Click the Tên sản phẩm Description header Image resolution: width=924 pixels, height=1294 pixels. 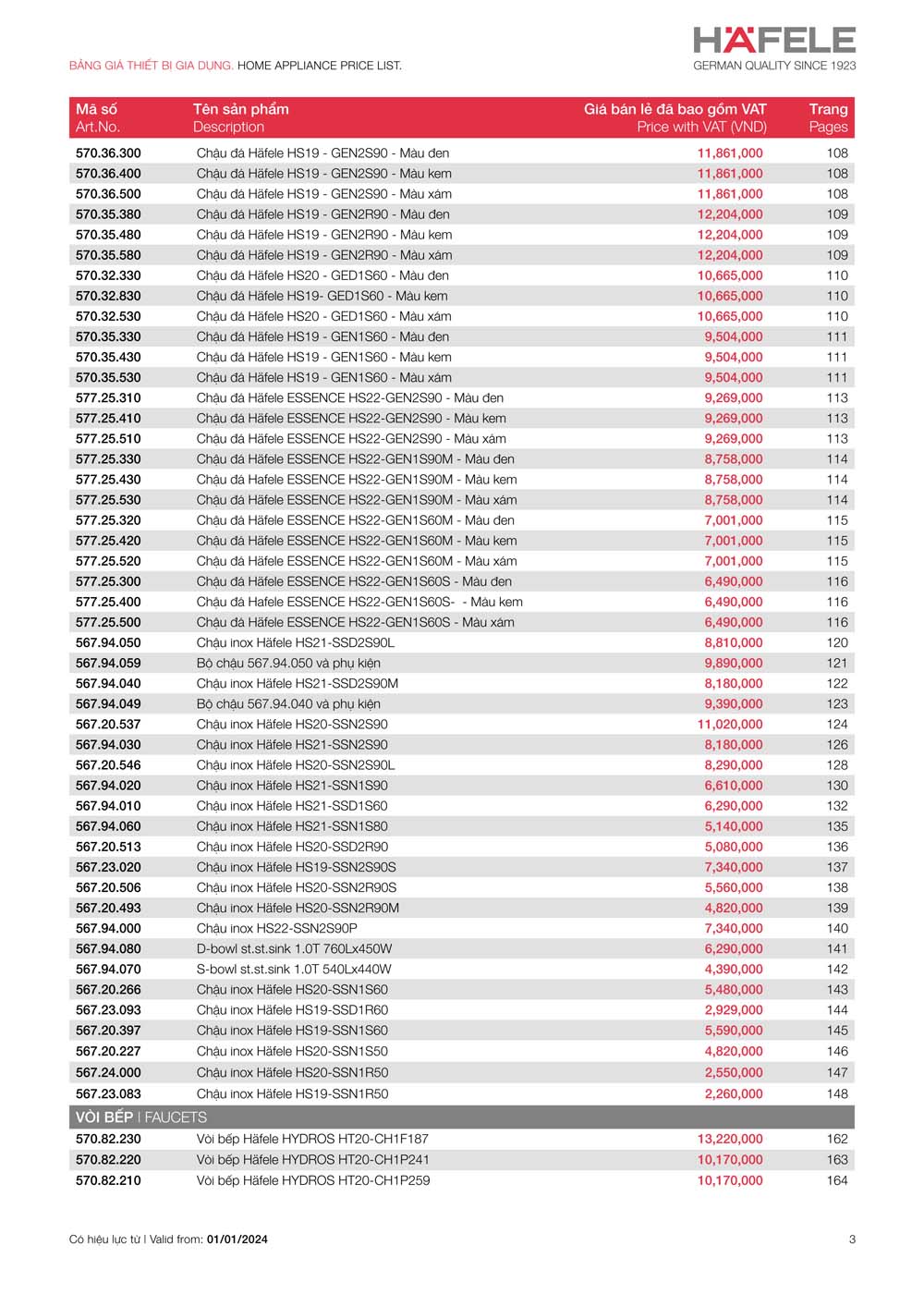240,118
